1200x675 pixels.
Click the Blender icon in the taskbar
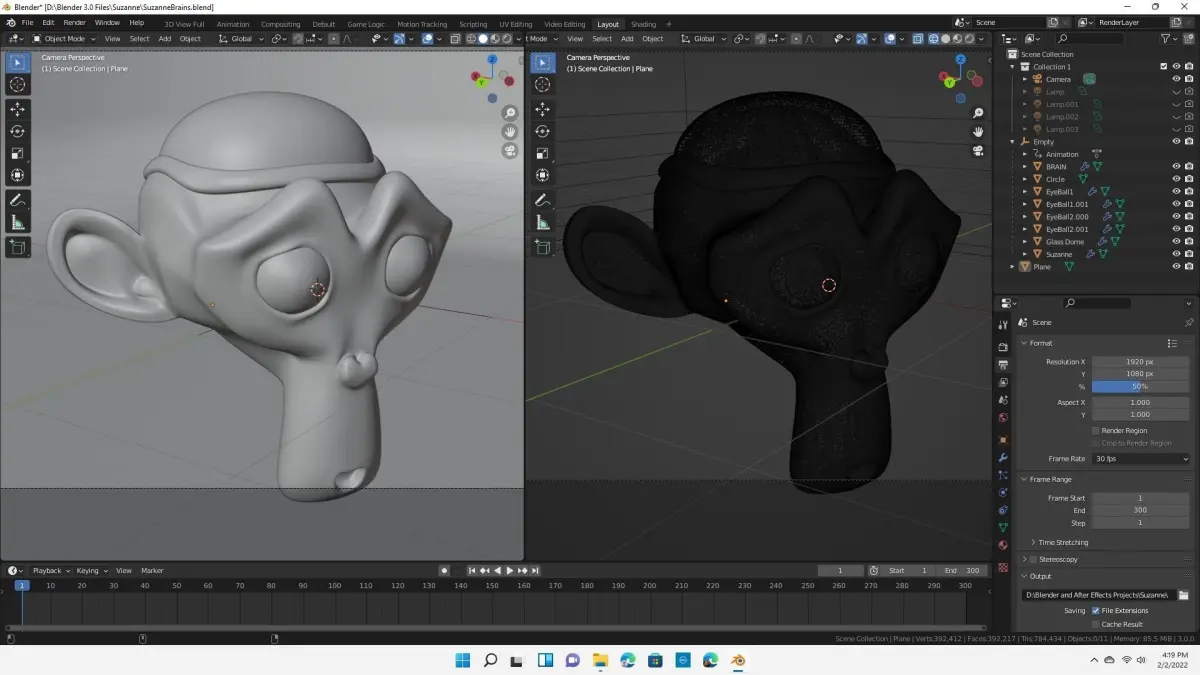point(738,660)
